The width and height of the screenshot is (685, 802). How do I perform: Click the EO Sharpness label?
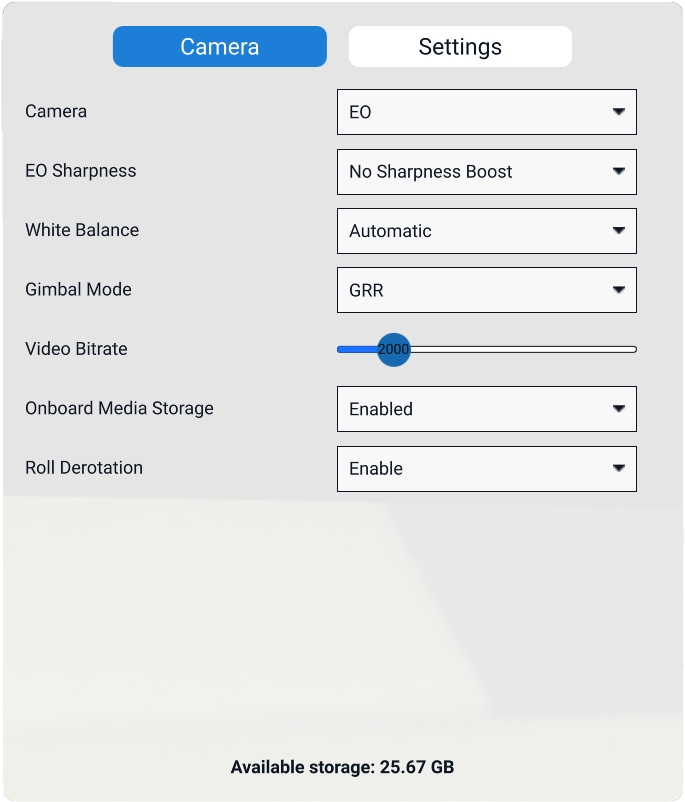click(80, 171)
